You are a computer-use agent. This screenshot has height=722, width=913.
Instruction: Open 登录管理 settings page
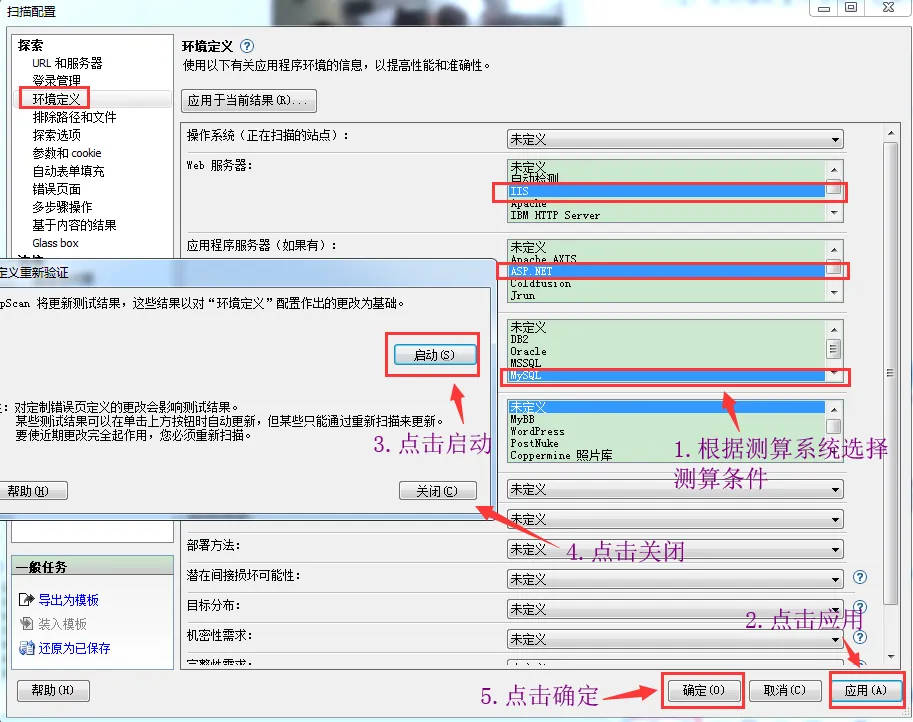[56, 80]
